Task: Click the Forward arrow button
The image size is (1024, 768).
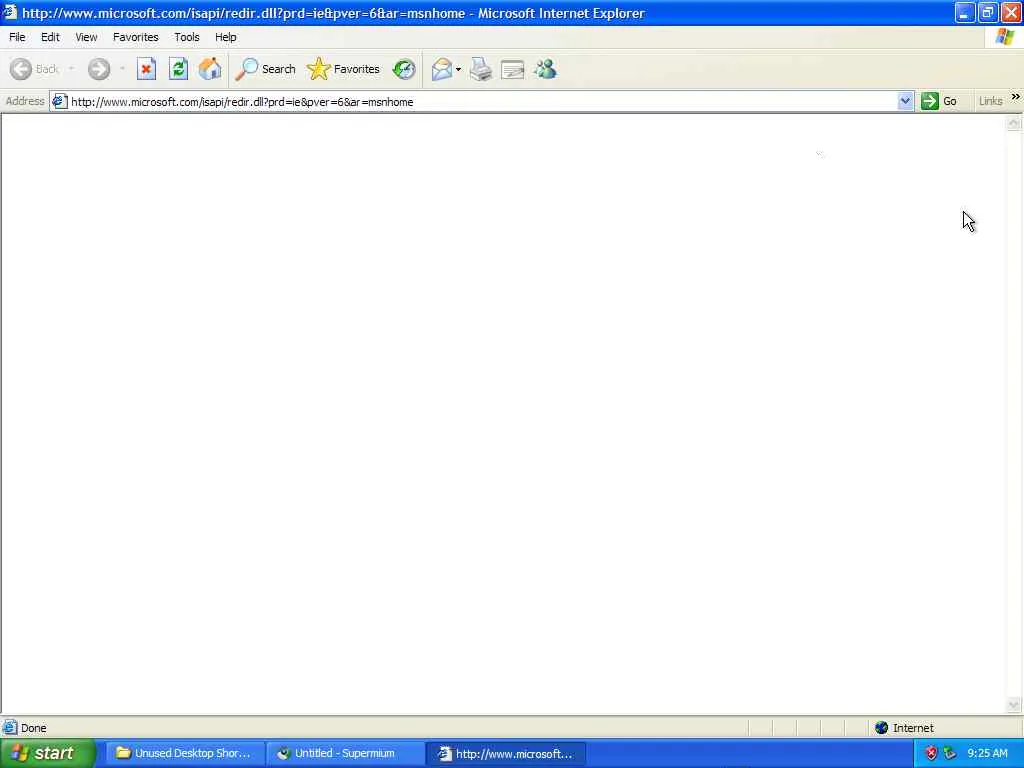Action: pos(99,69)
